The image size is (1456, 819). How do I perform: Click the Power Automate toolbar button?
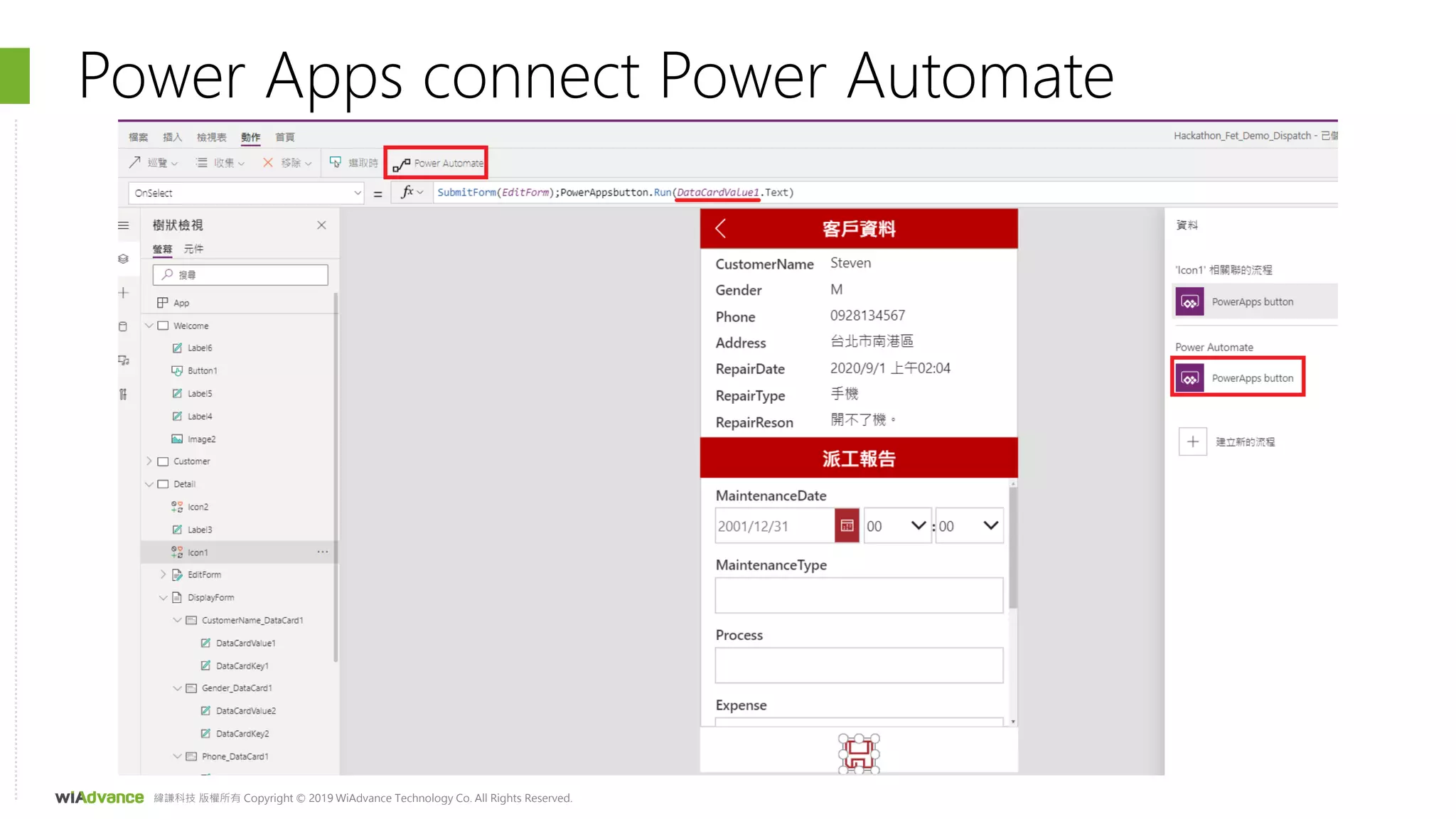pyautogui.click(x=437, y=164)
